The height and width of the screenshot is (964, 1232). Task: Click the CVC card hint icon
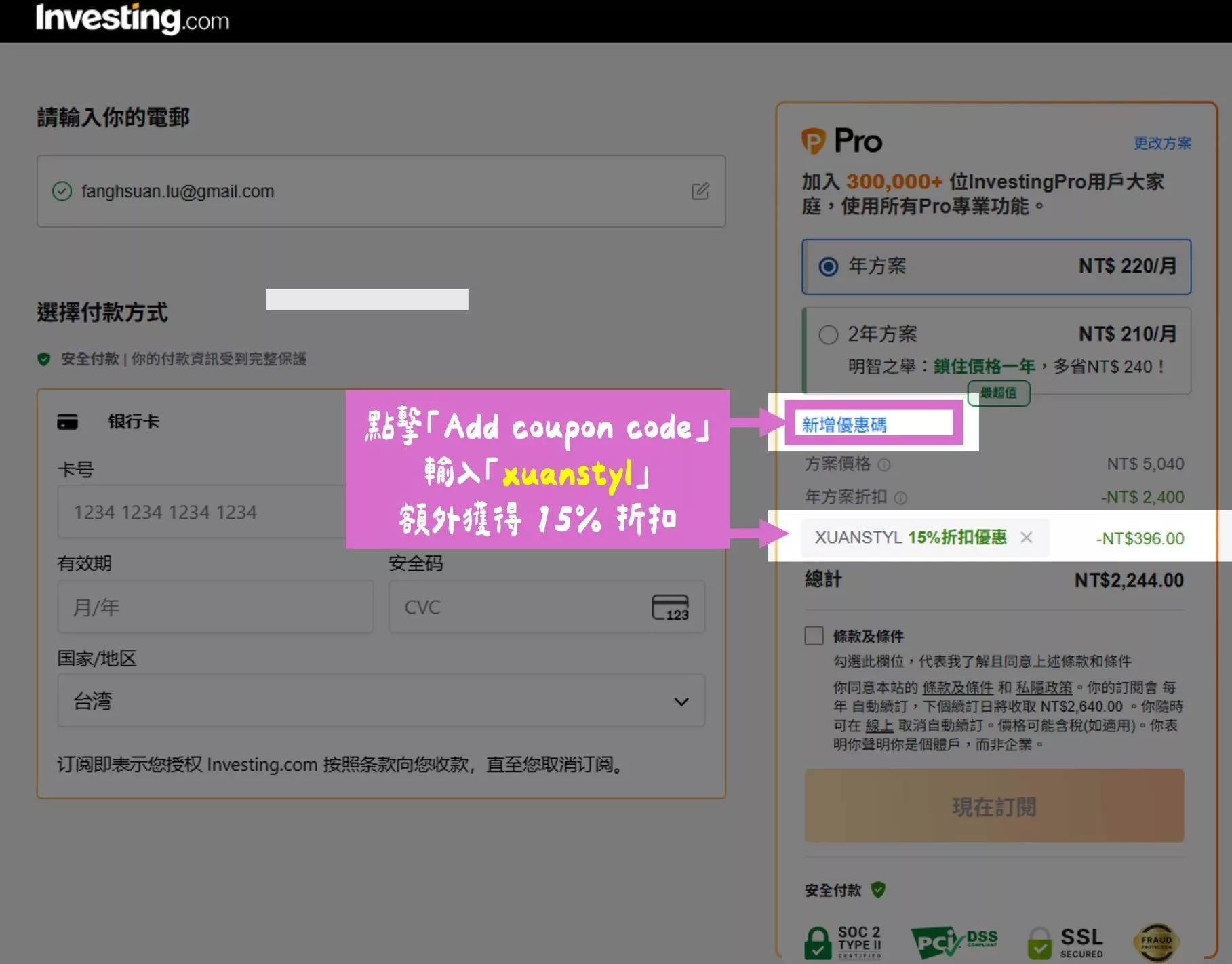[x=671, y=607]
